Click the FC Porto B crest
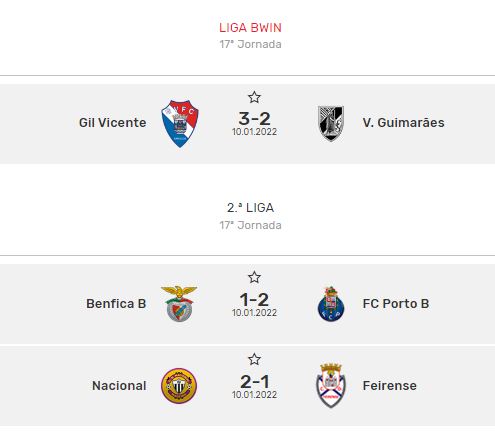495x448 pixels. tap(331, 304)
